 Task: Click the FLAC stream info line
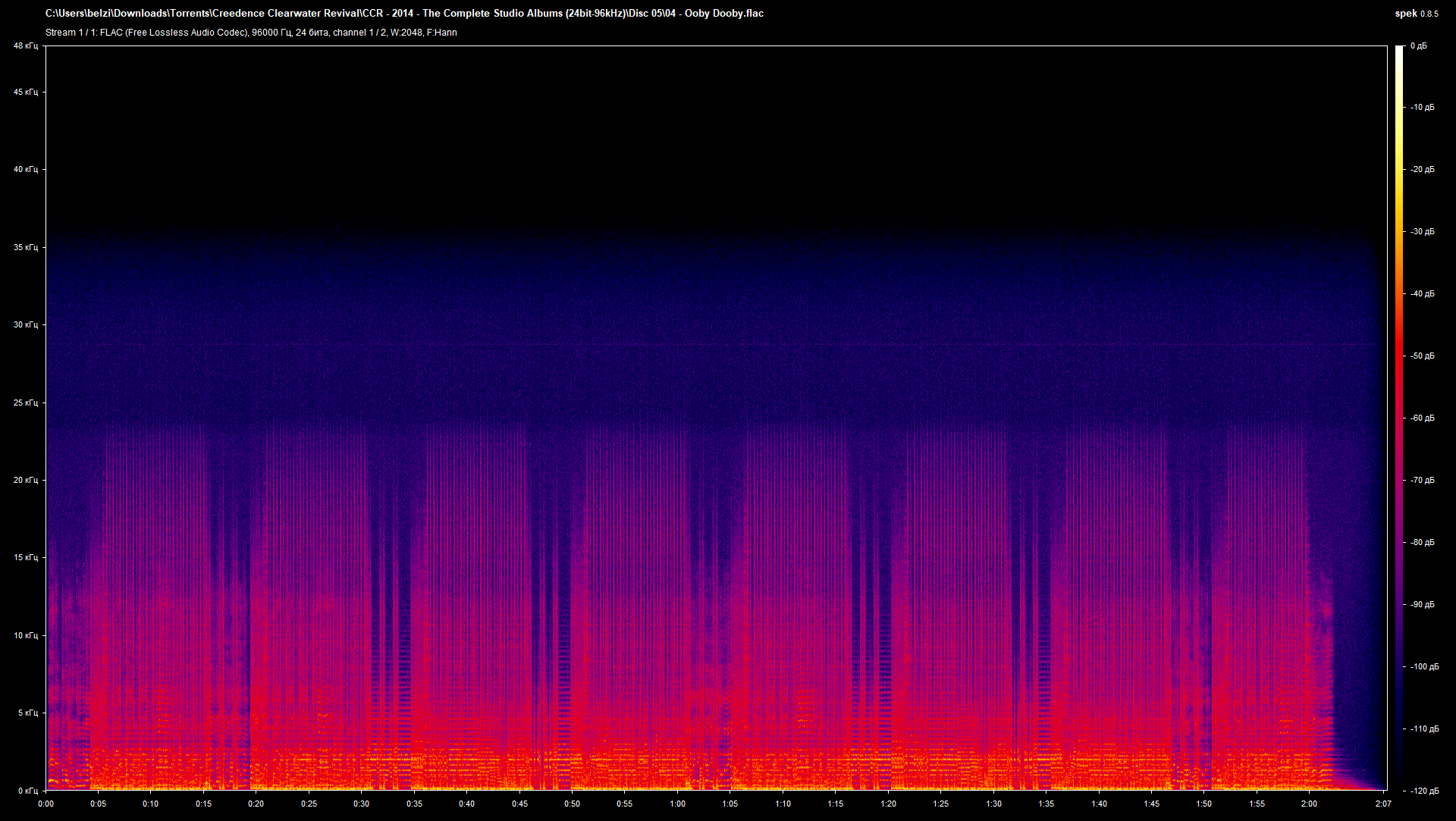pos(251,33)
